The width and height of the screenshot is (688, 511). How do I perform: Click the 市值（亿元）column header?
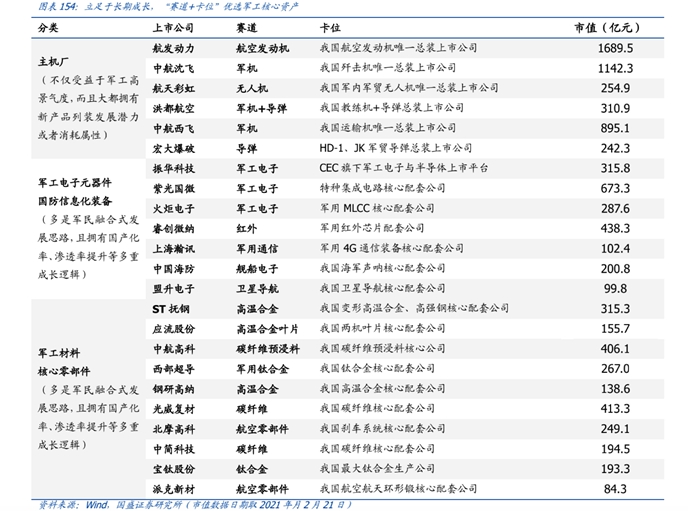click(607, 28)
